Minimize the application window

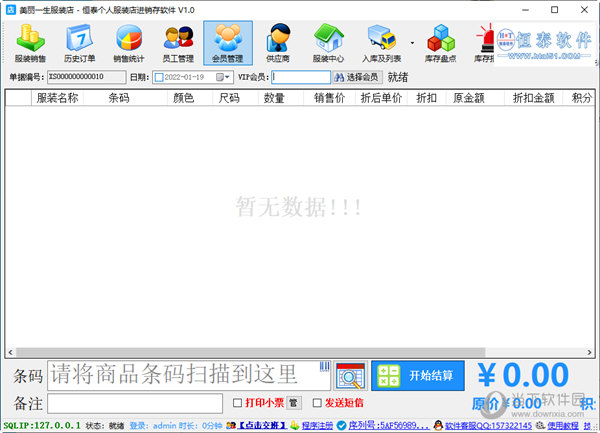coord(525,10)
